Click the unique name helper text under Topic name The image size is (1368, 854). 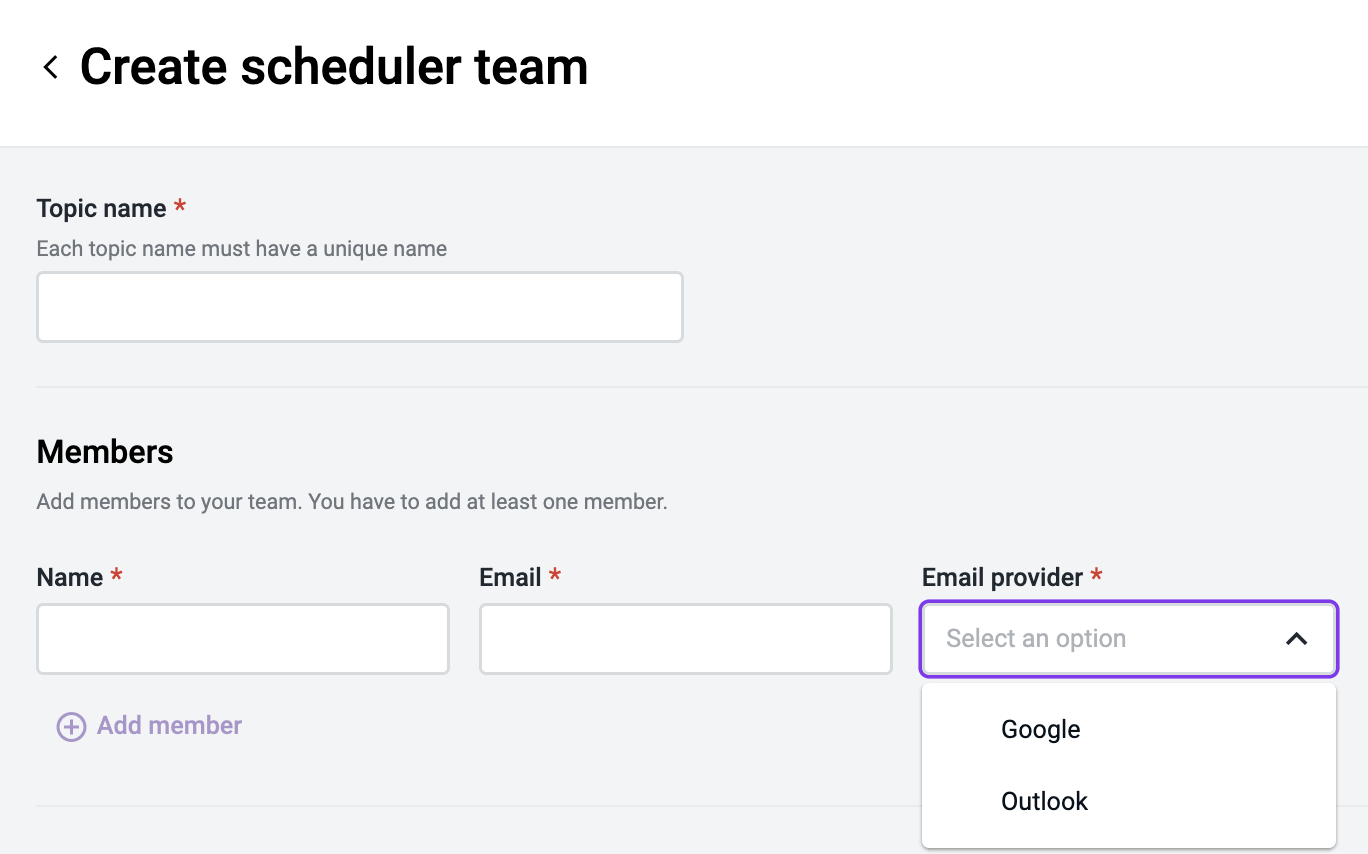(241, 248)
